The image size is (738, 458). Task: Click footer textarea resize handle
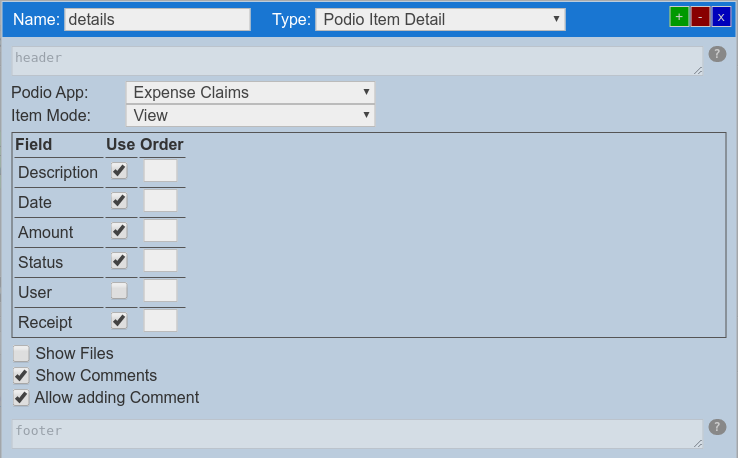point(698,443)
